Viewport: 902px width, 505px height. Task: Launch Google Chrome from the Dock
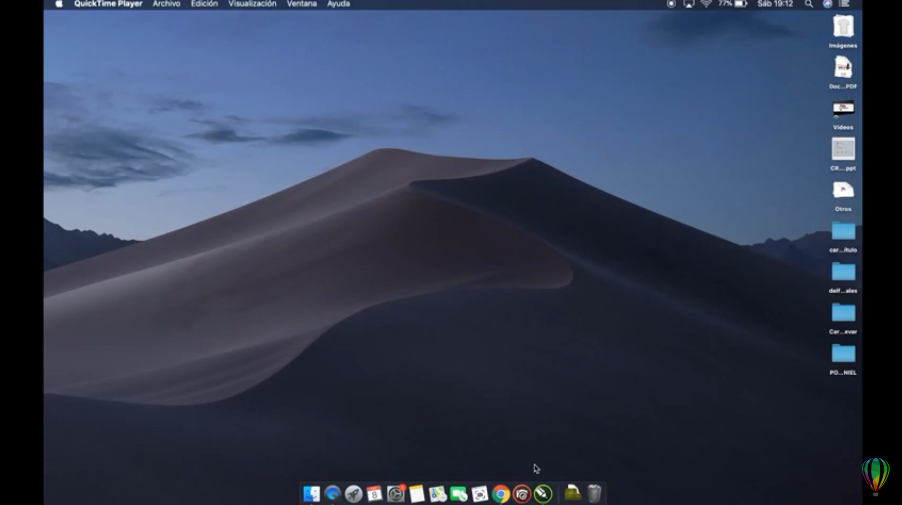(x=500, y=494)
